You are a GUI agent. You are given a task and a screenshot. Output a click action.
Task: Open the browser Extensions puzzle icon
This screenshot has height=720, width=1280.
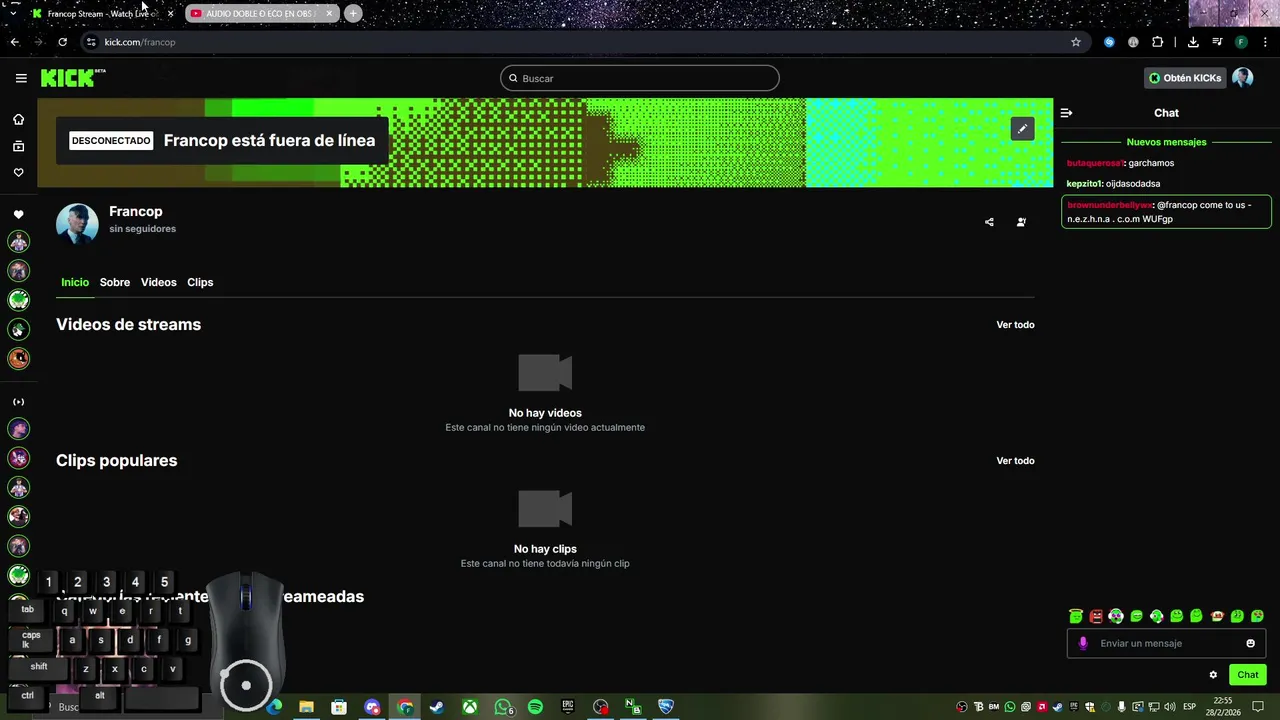pyautogui.click(x=1158, y=42)
